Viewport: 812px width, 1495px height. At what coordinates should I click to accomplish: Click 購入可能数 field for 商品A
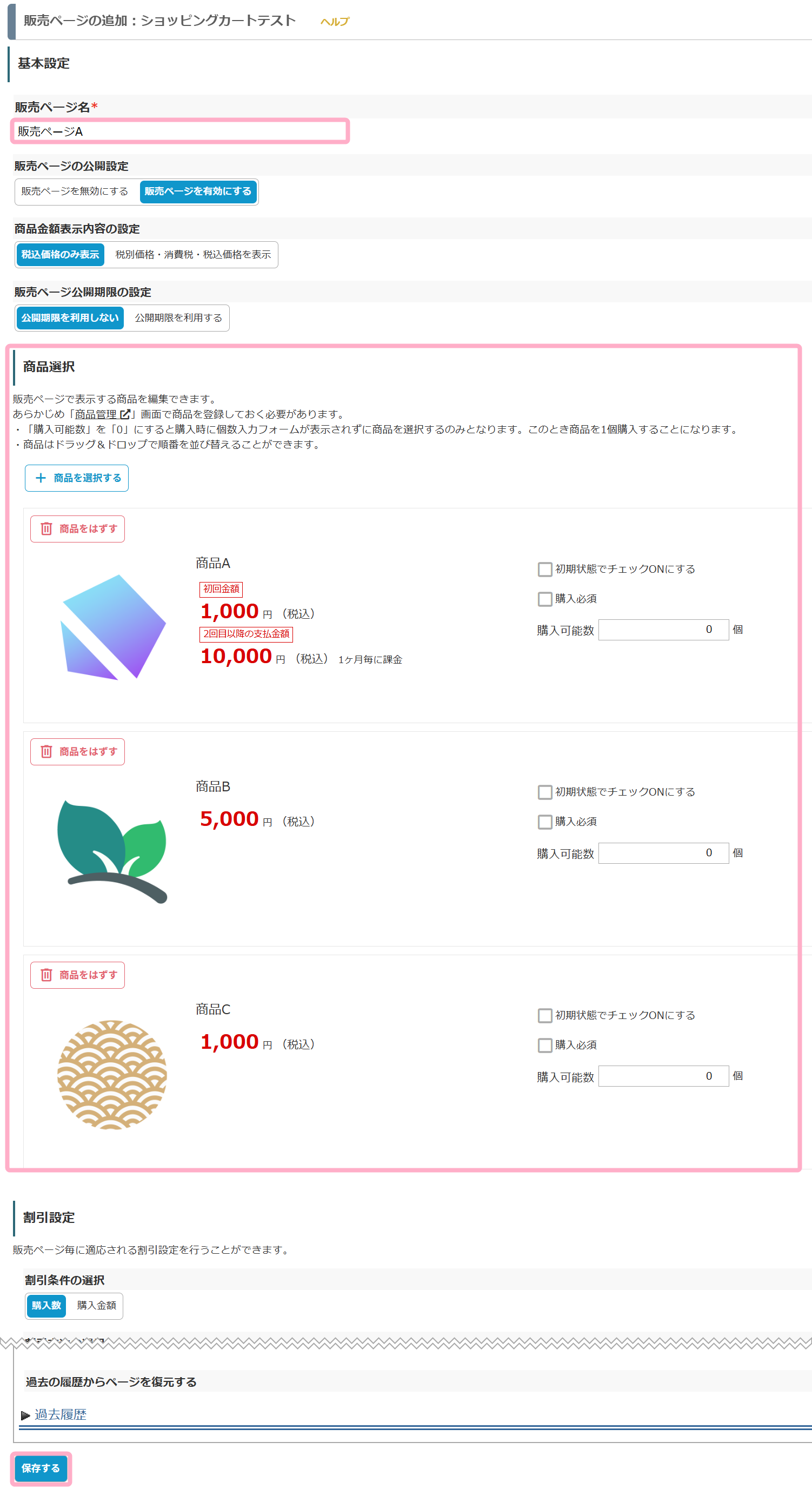point(663,630)
